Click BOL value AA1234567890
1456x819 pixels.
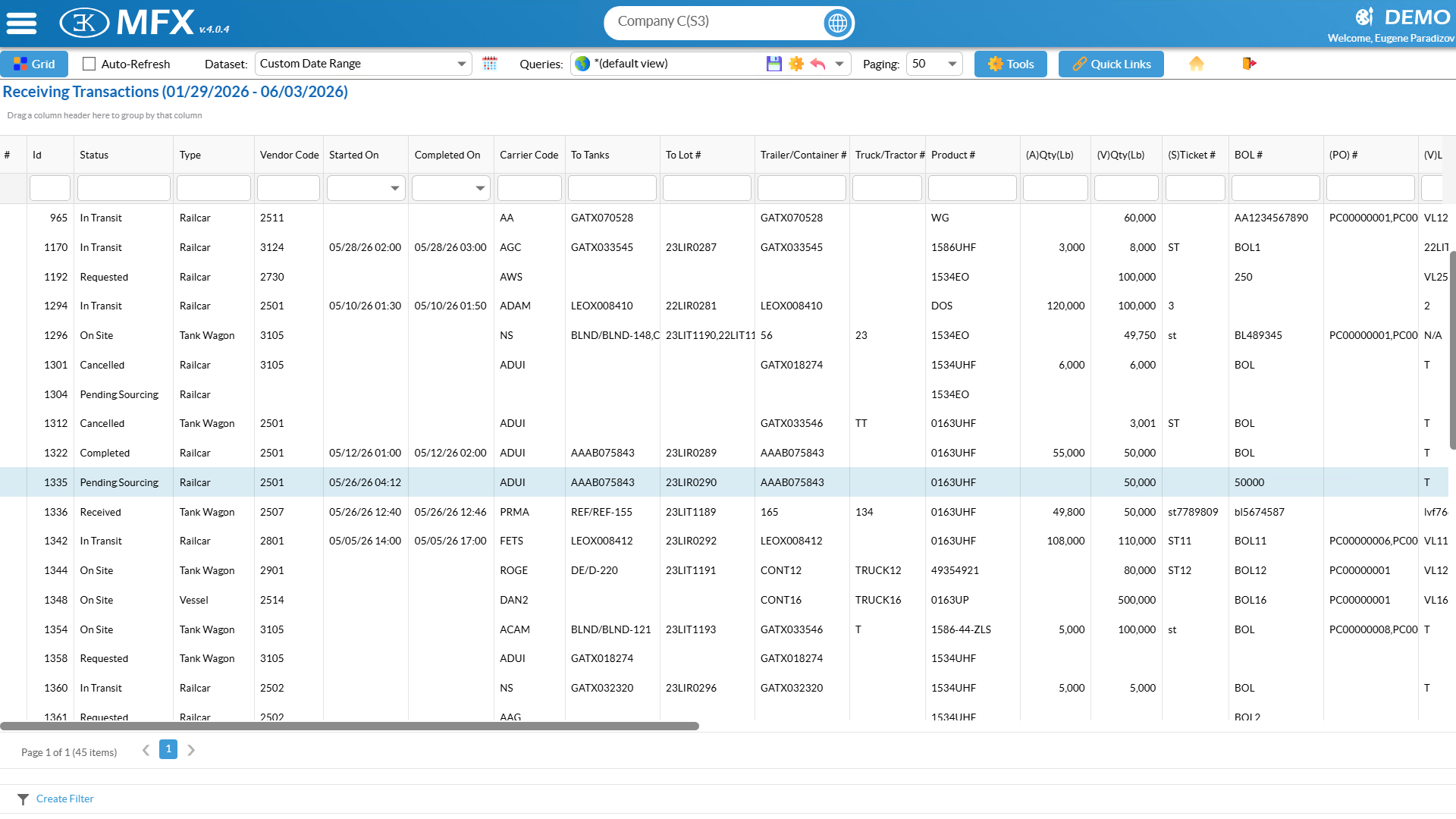tap(1271, 218)
